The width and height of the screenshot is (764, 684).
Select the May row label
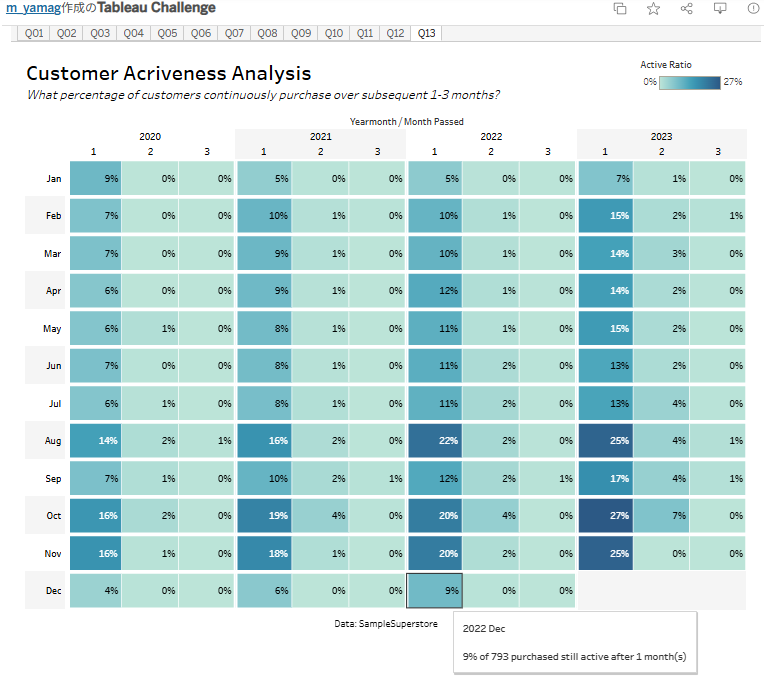tap(52, 328)
